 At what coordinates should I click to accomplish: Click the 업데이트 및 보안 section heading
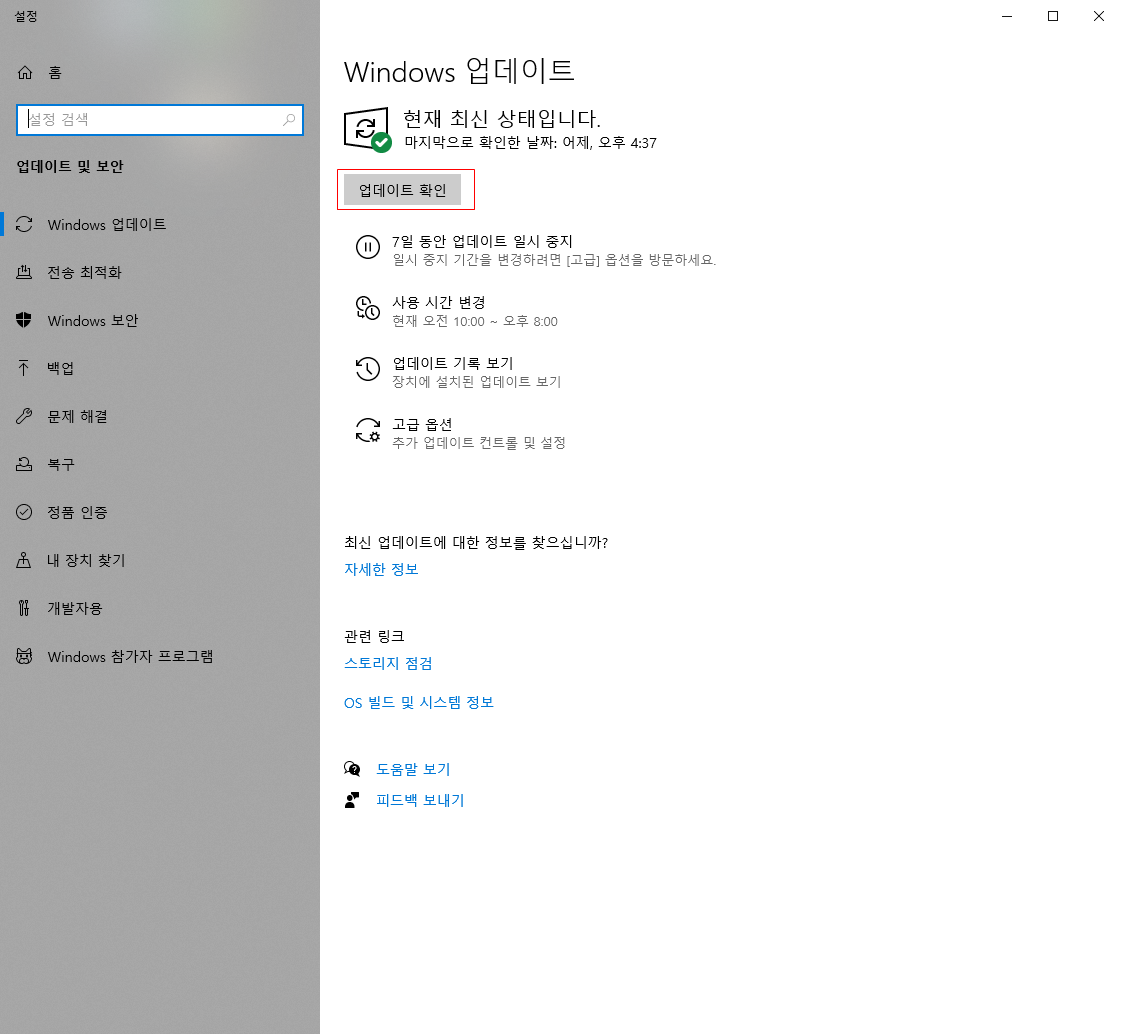[70, 166]
